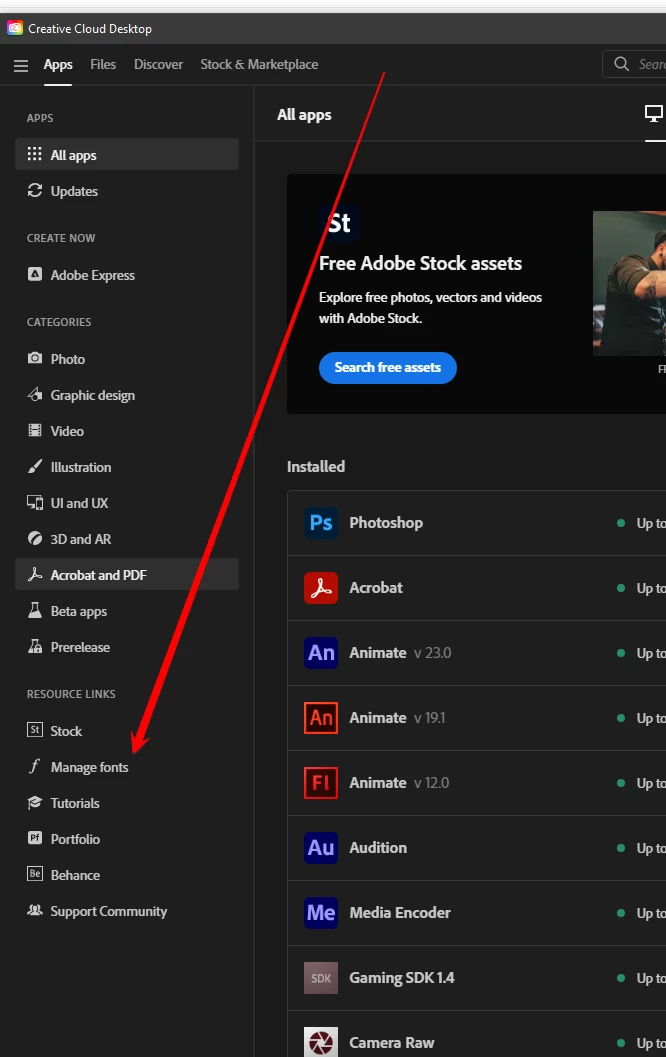Open the Behance resource link
The height and width of the screenshot is (1057, 666).
127,875
